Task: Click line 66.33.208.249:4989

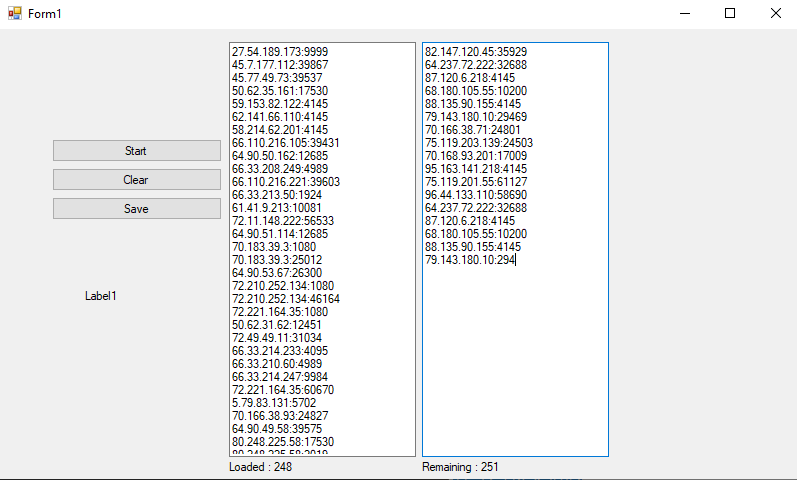Action: click(280, 169)
